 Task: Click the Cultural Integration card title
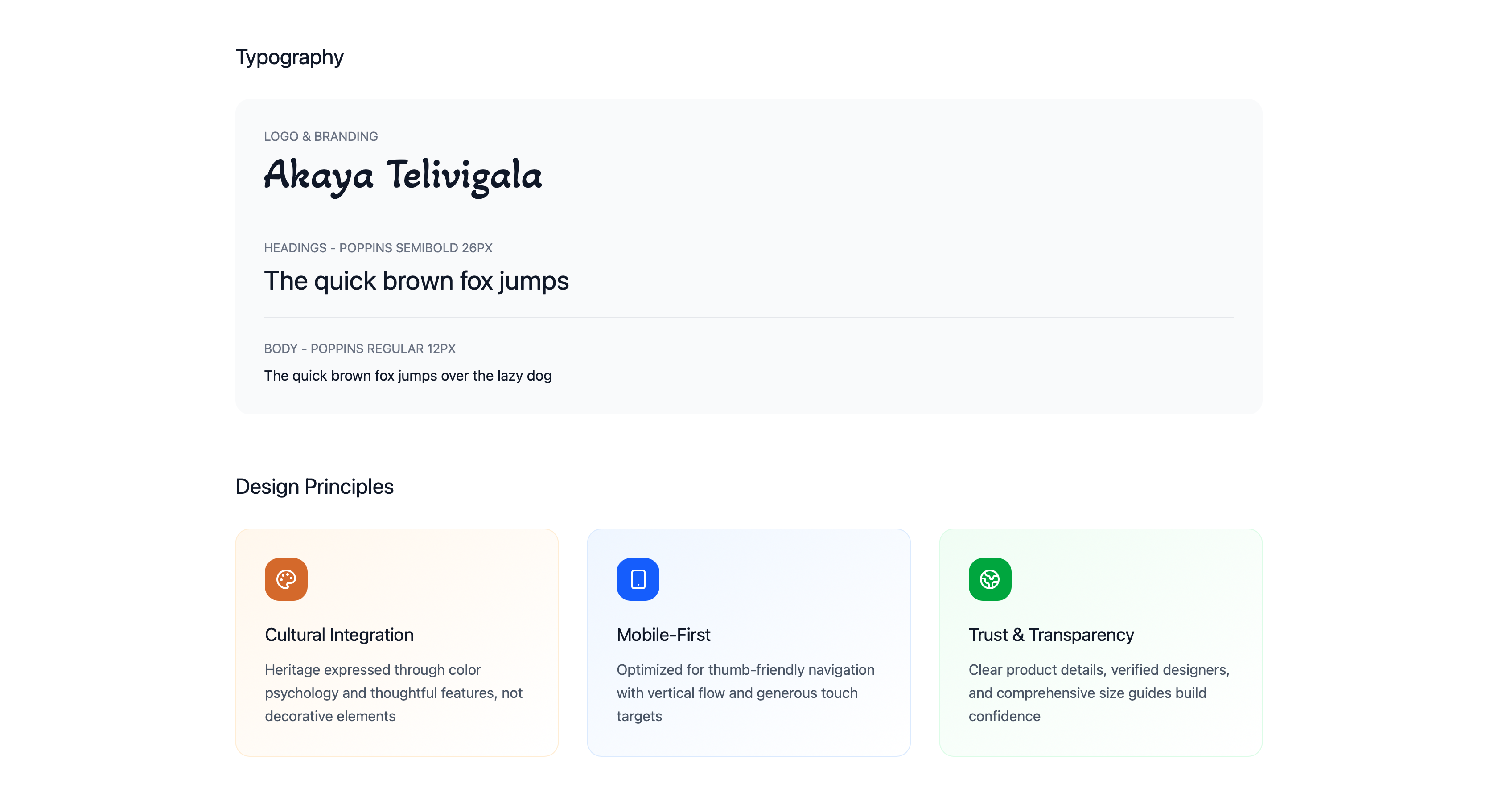(x=338, y=635)
